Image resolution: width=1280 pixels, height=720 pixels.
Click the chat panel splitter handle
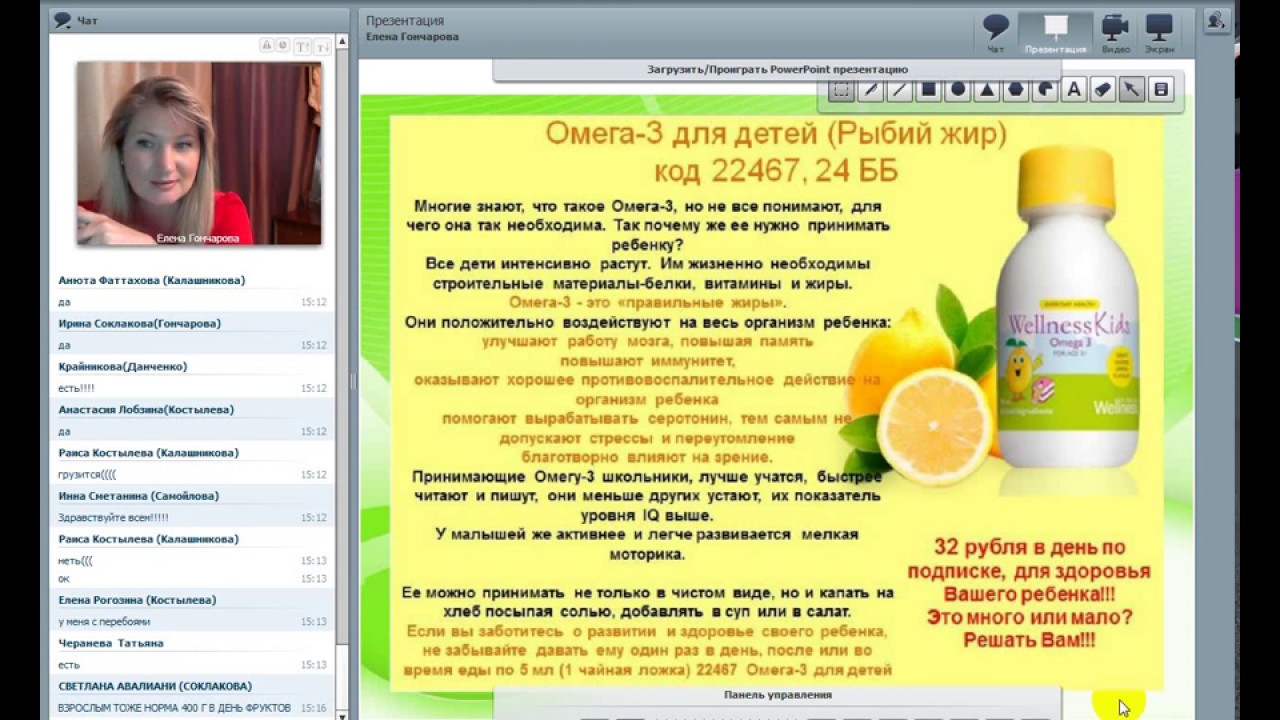(x=353, y=381)
